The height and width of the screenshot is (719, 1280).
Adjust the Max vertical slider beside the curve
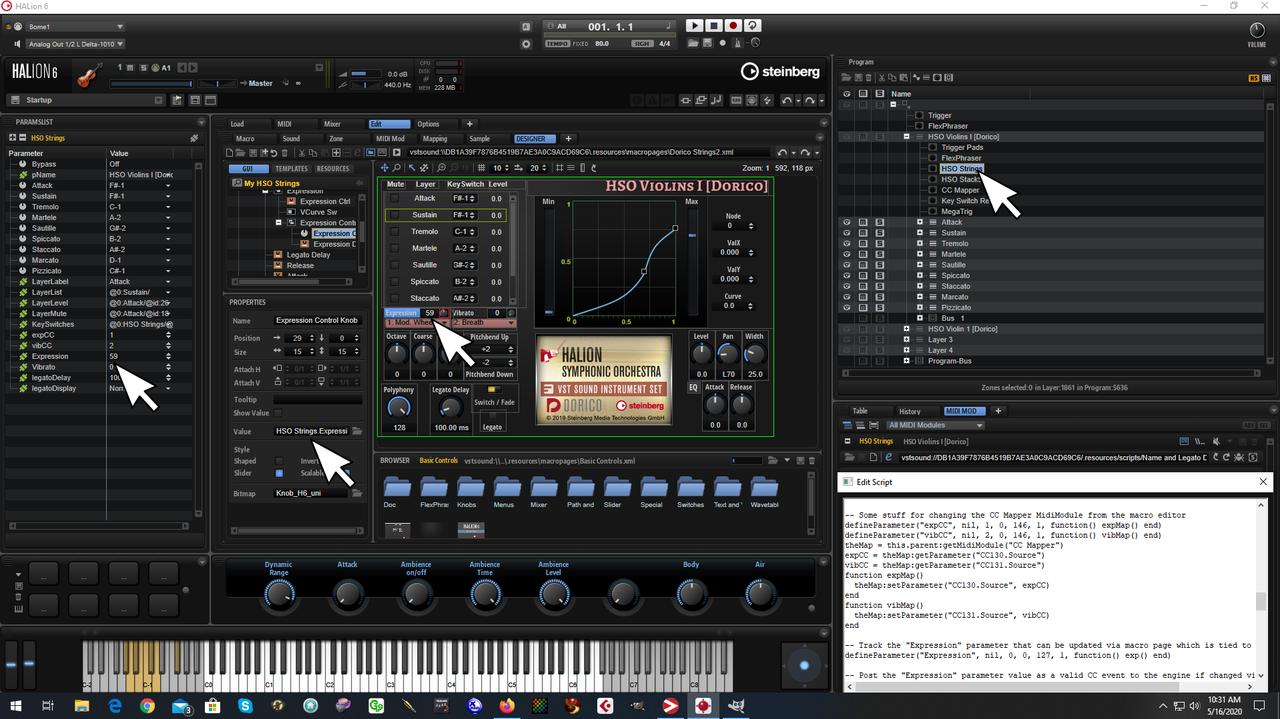(x=691, y=263)
